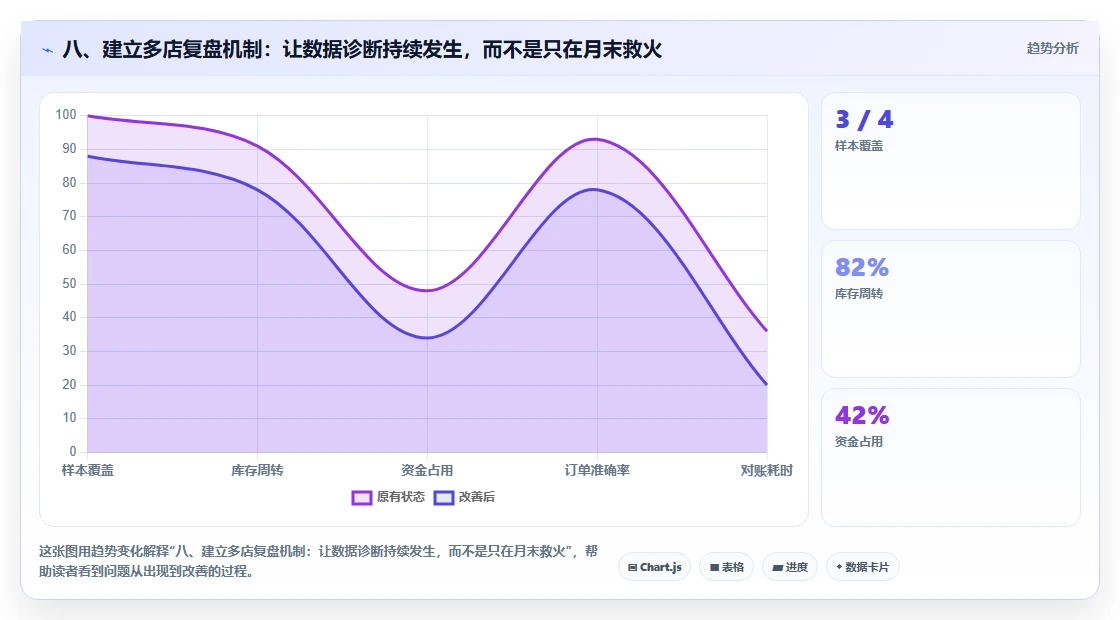The height and width of the screenshot is (620, 1120).
Task: Click the 改善后 legend label
Action: (x=476, y=497)
